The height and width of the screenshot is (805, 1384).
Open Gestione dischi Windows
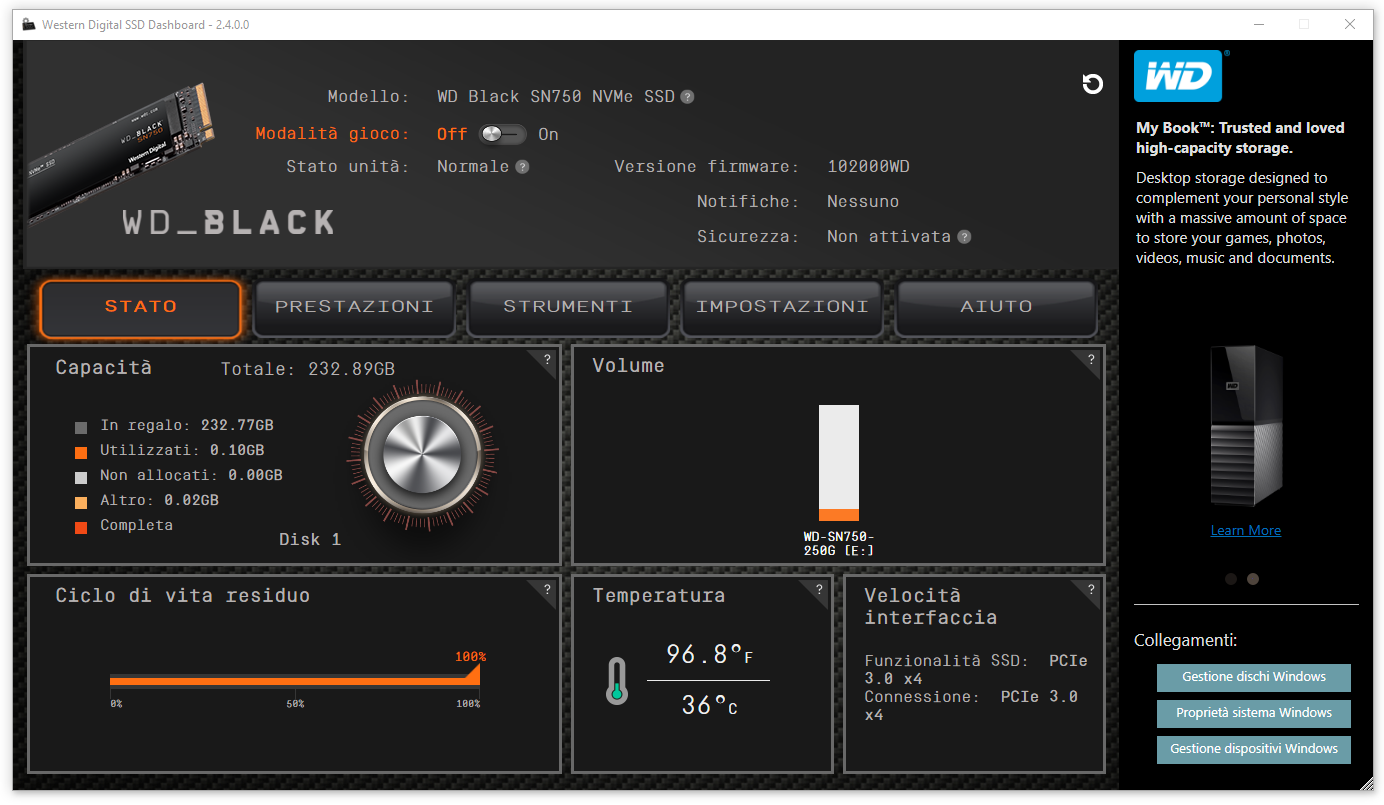(1254, 677)
